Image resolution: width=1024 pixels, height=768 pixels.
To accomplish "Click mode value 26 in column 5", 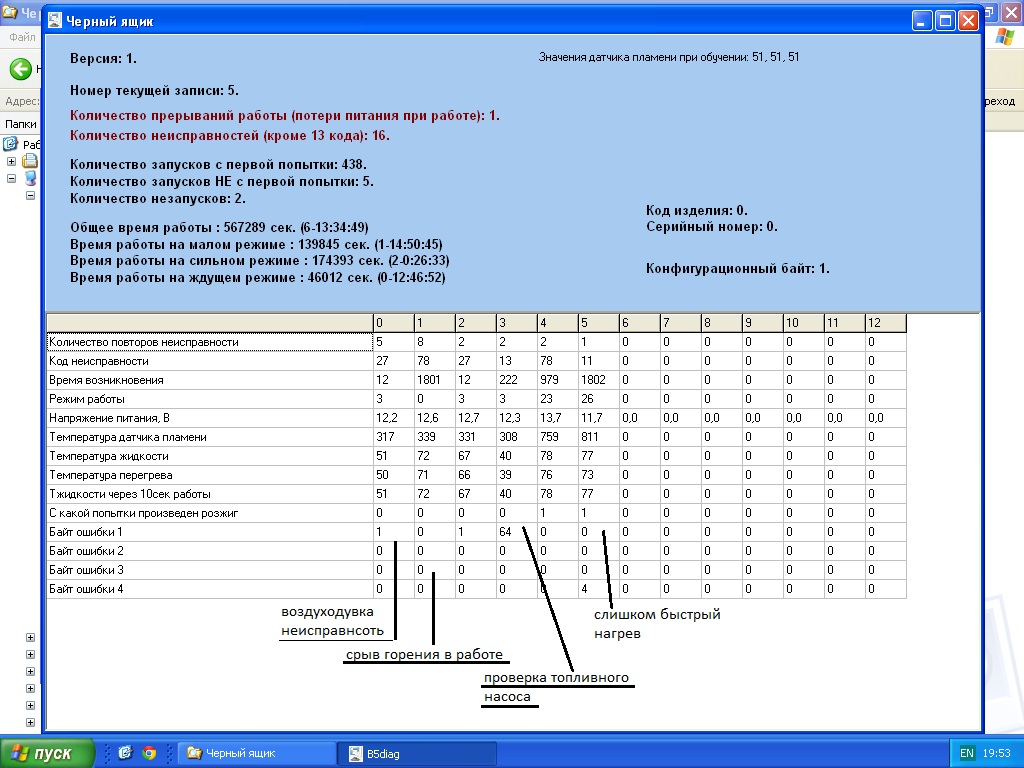I will (599, 399).
